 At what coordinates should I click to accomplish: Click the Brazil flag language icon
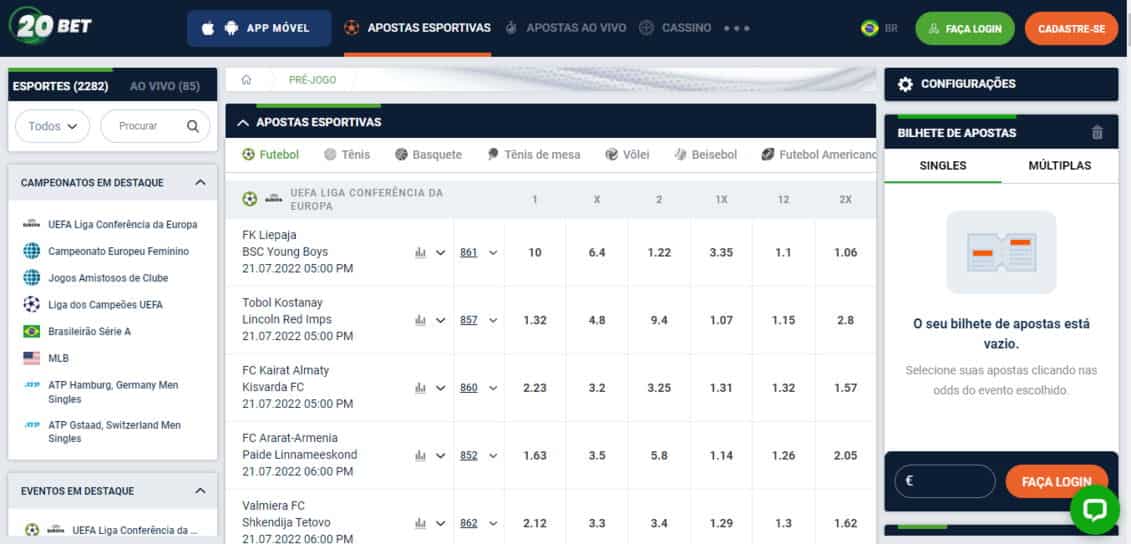869,28
